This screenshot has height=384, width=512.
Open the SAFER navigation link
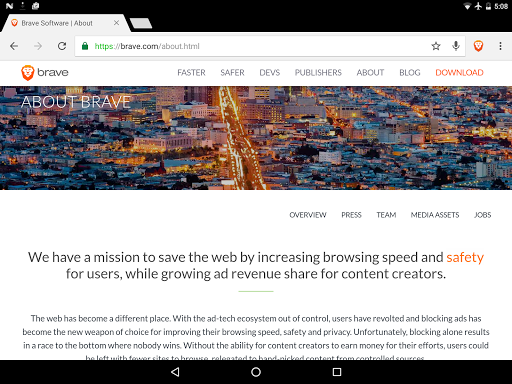click(x=232, y=73)
